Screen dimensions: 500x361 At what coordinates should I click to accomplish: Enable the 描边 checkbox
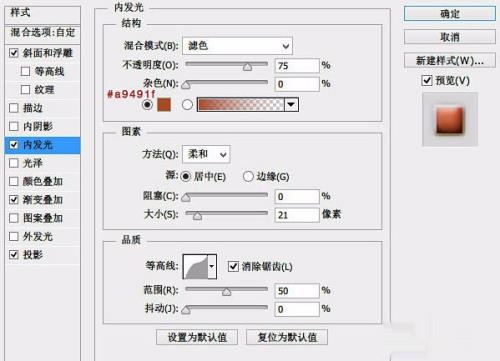click(14, 108)
